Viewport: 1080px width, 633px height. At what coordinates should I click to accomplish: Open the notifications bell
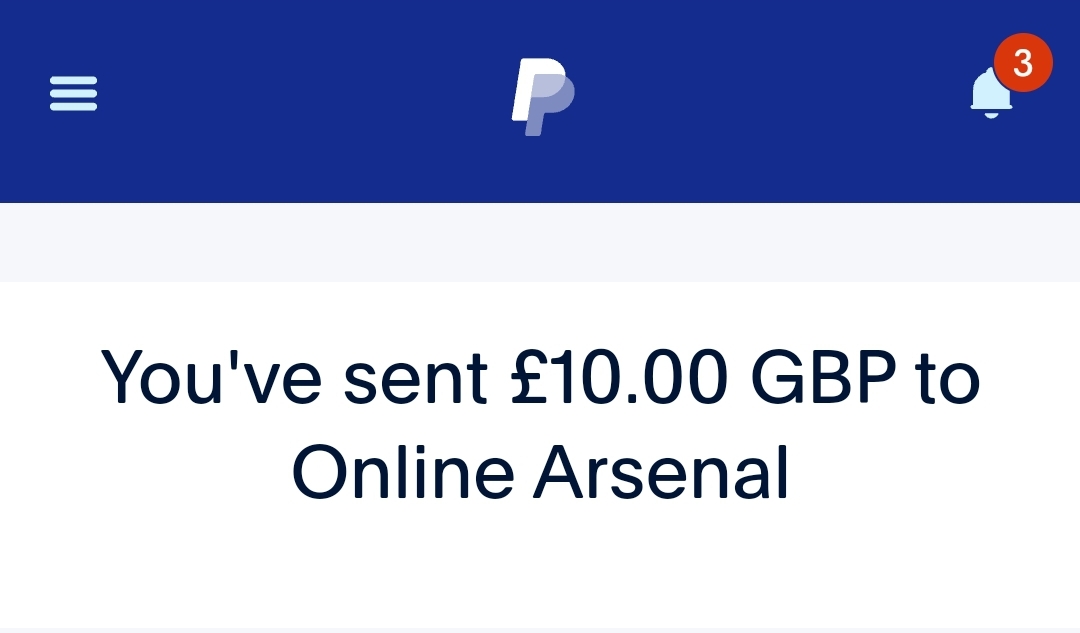coord(990,95)
